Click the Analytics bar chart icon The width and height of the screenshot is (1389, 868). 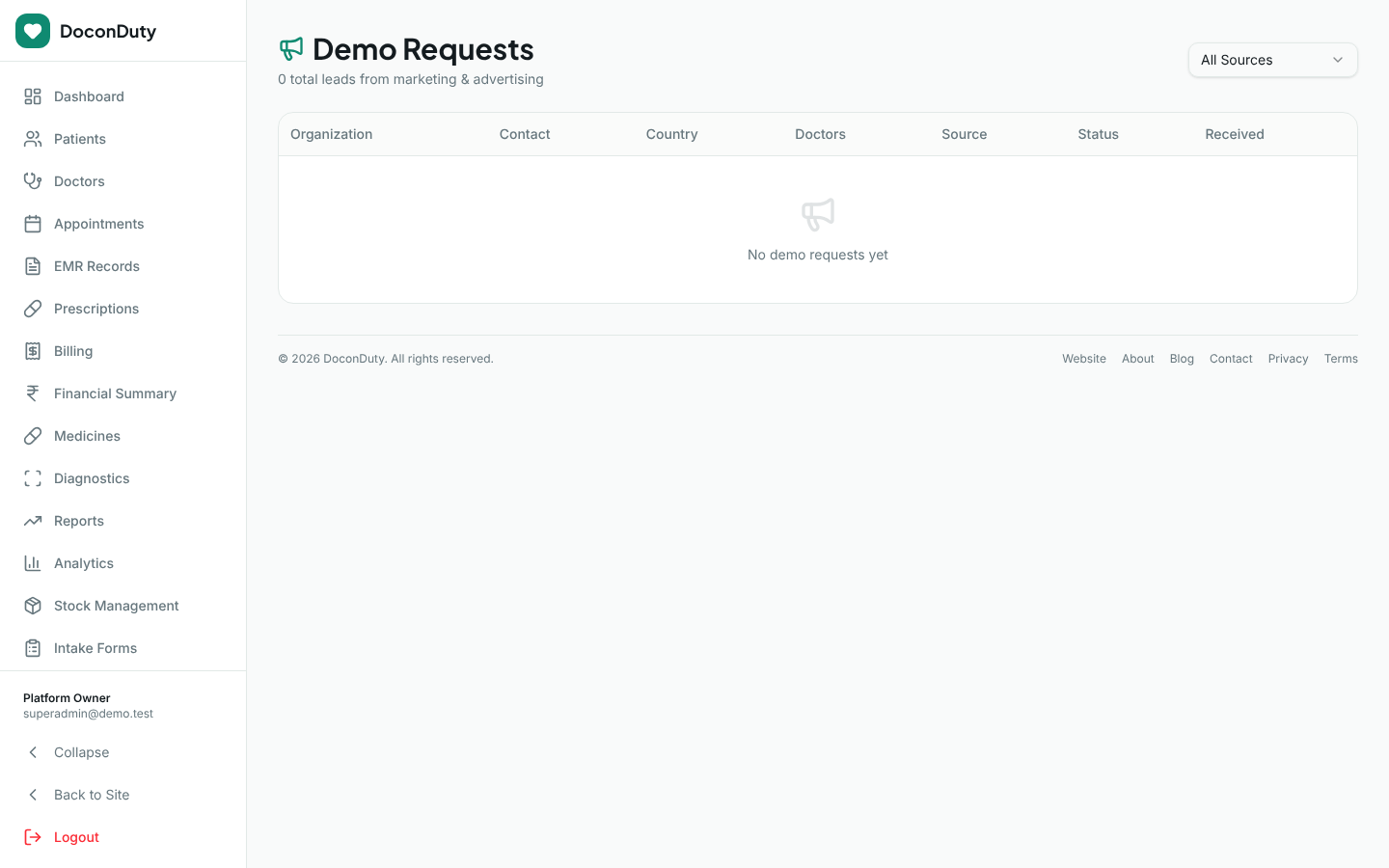tap(33, 563)
